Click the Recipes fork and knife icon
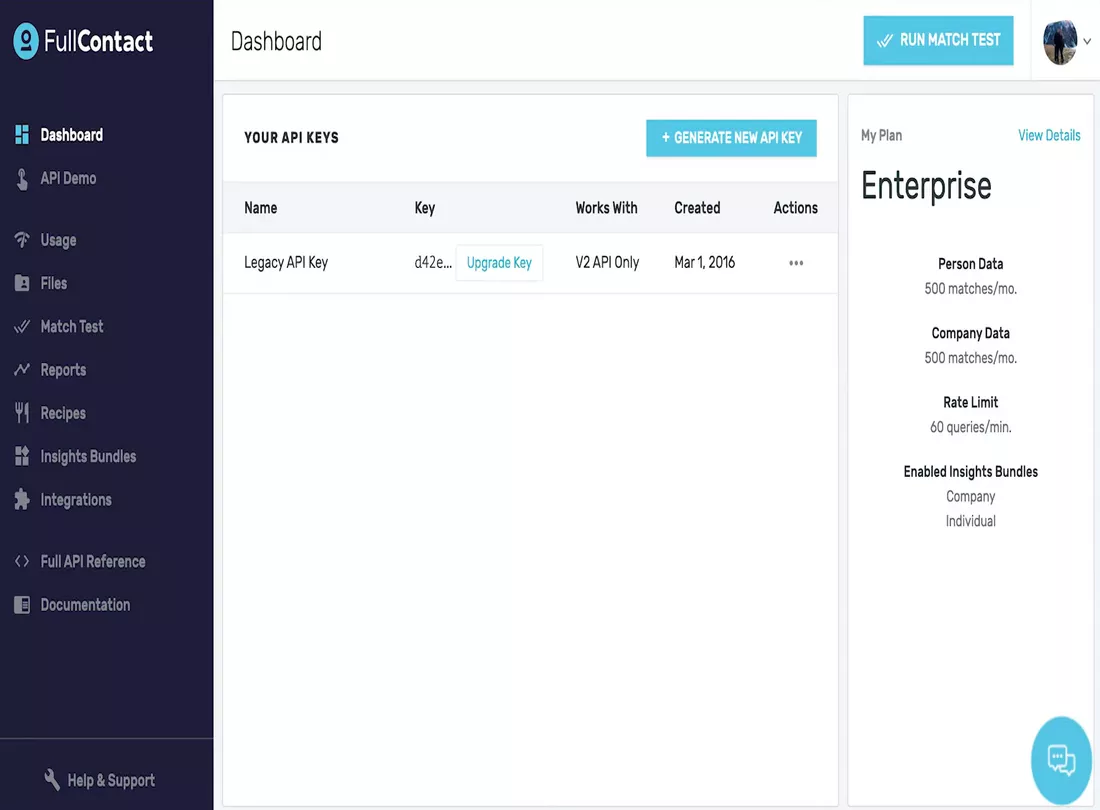 [x=22, y=413]
